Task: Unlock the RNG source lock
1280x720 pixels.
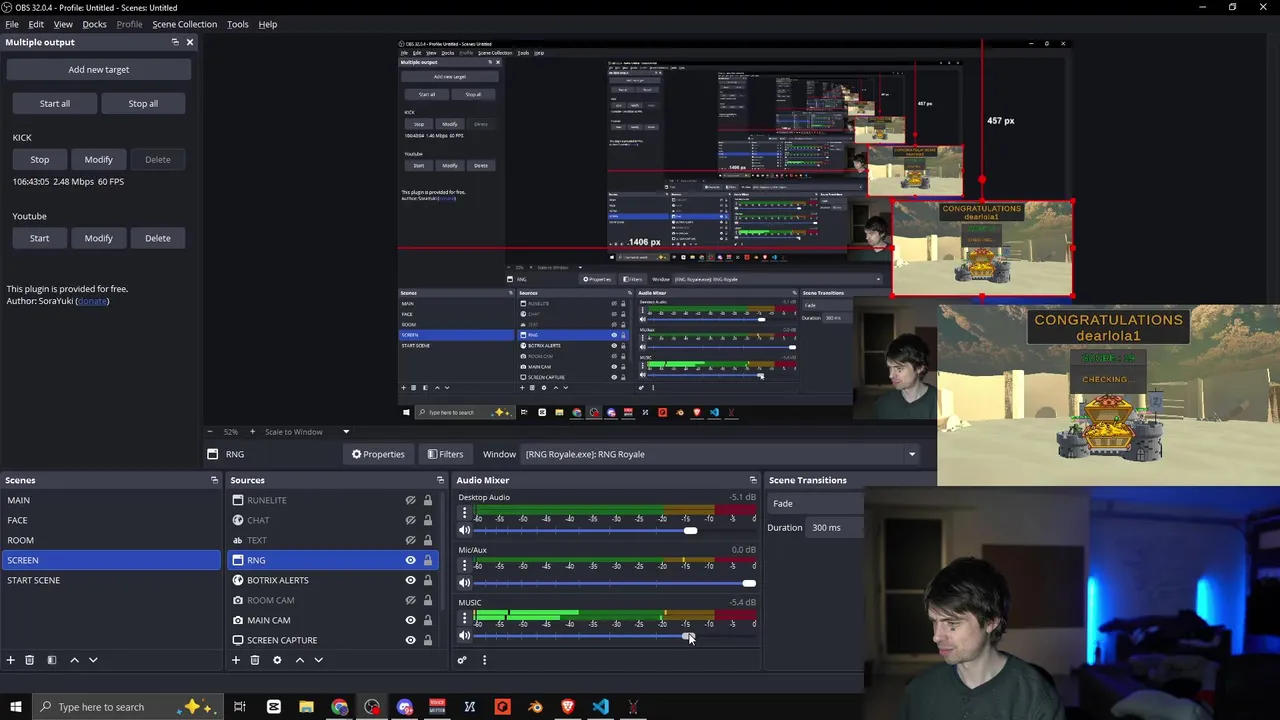Action: 428,560
